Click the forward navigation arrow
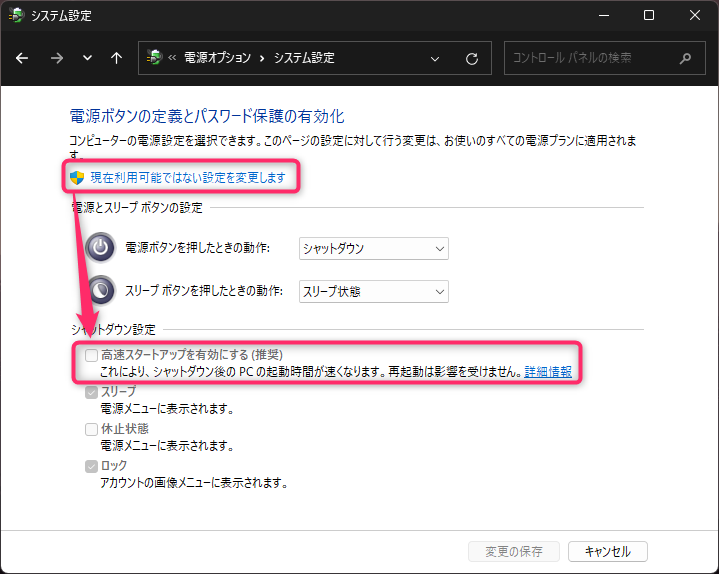Screen dimensions: 719x574 pos(56,58)
